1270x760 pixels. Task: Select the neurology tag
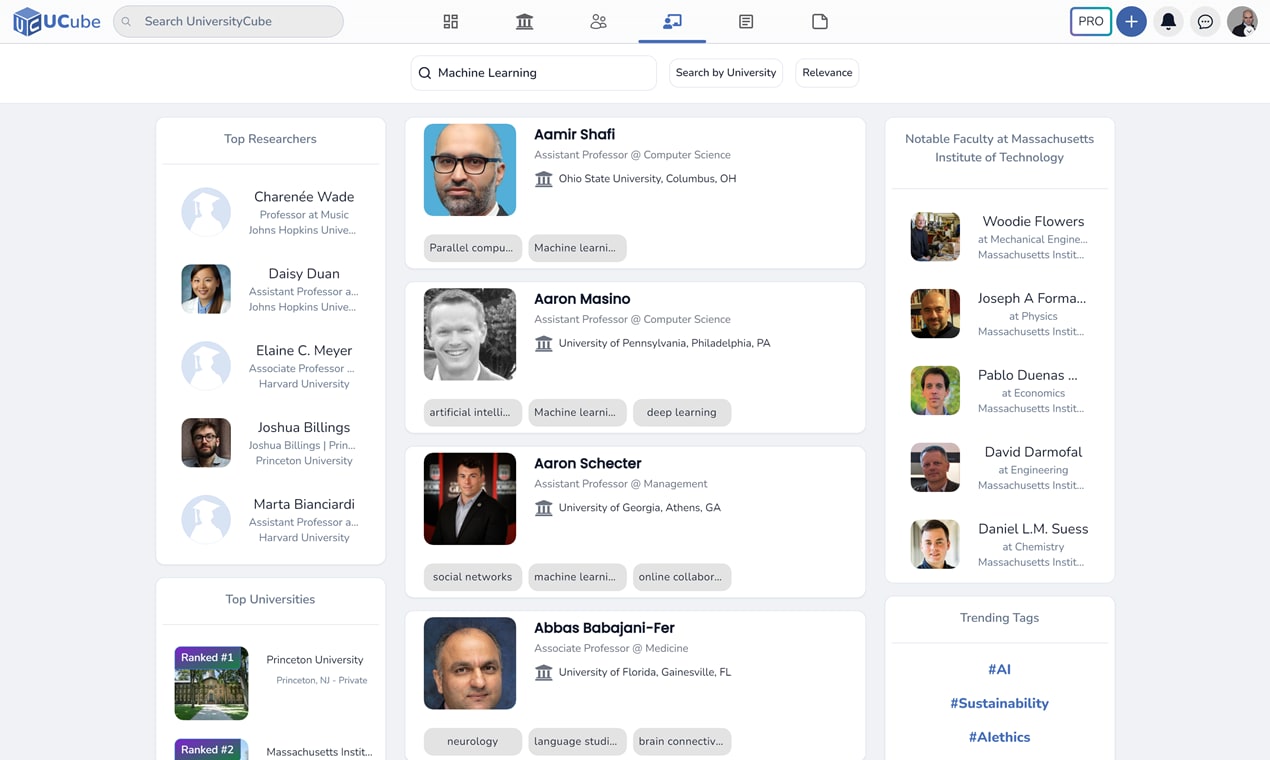[x=472, y=741]
